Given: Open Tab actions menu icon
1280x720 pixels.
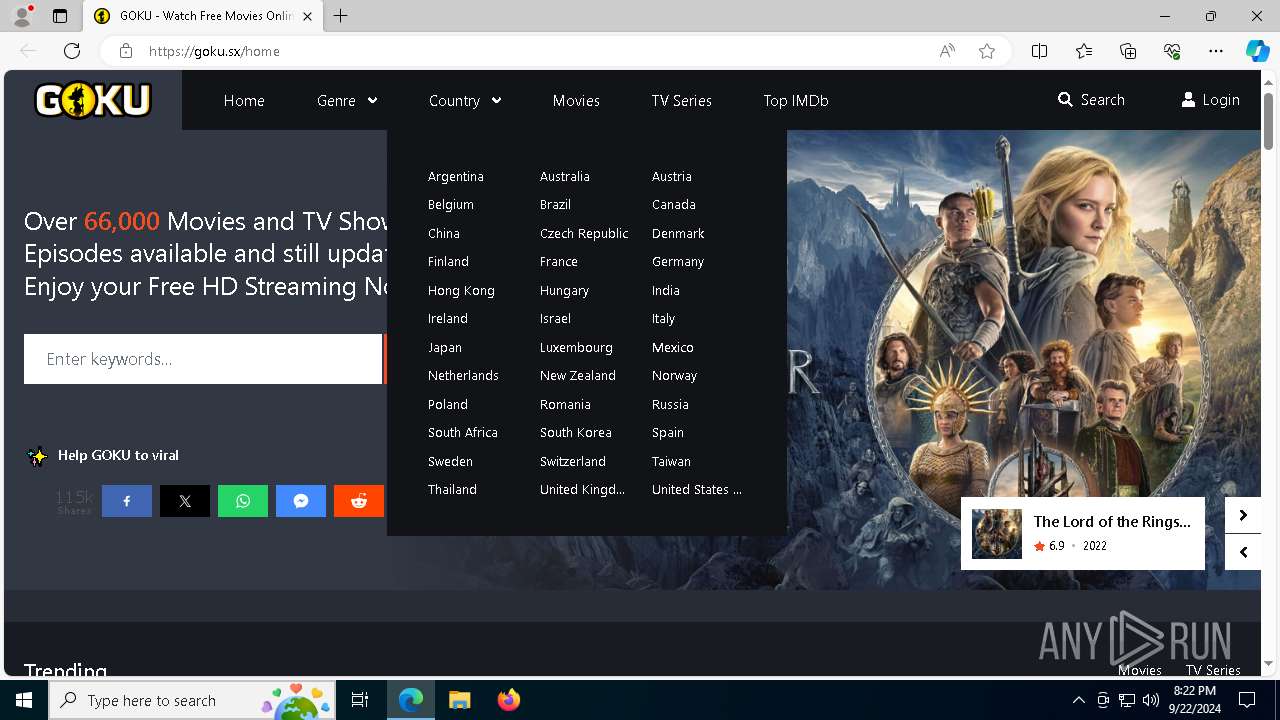Looking at the screenshot, I should click(x=60, y=16).
